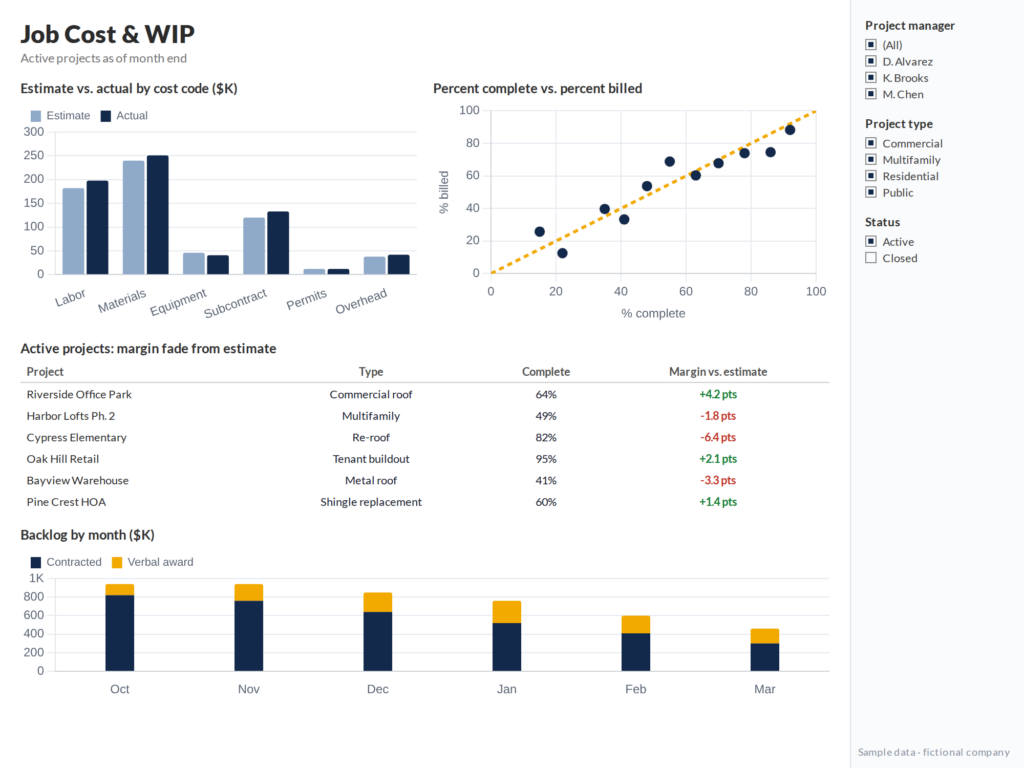Image resolution: width=1024 pixels, height=768 pixels.
Task: Select the Oak Hill Retail project
Action: click(x=424, y=459)
